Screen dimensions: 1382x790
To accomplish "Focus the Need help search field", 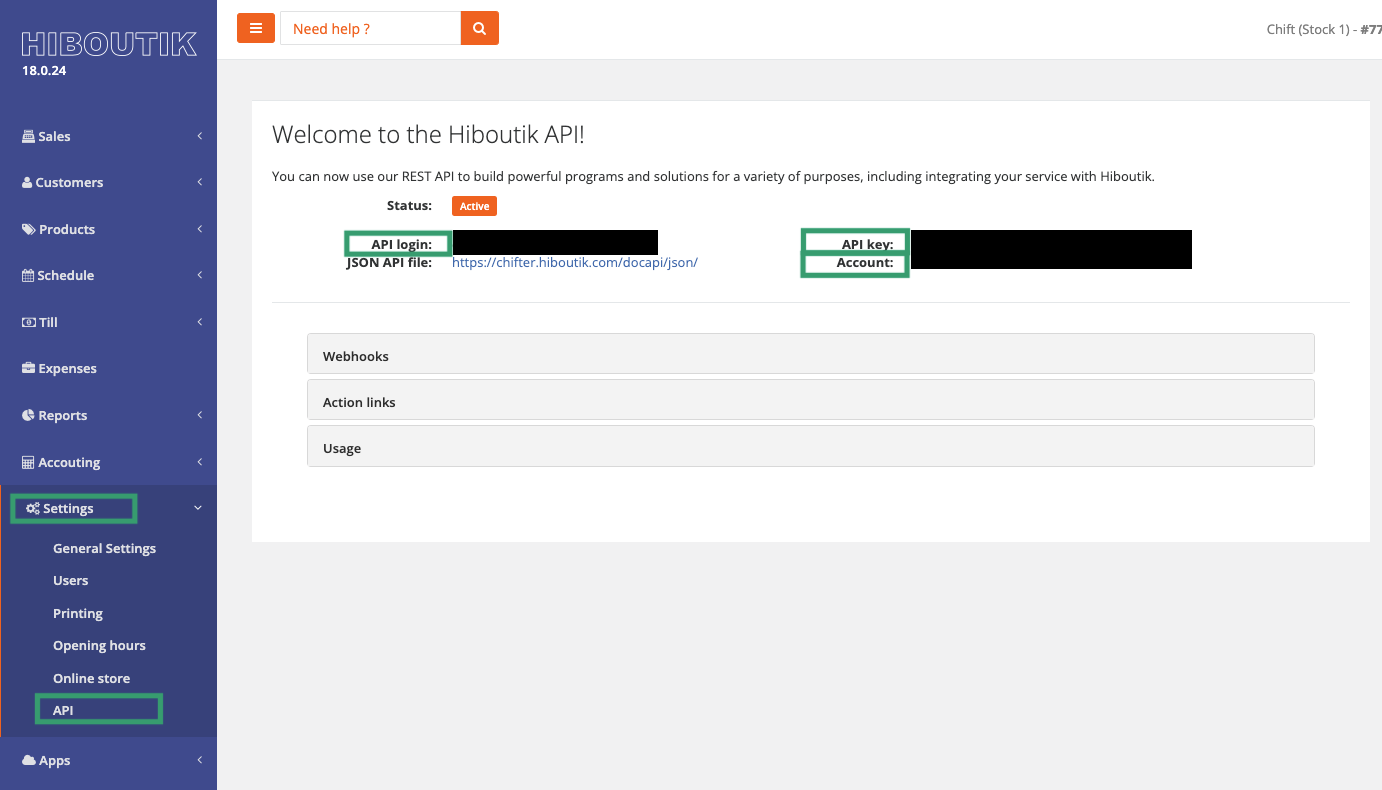I will pyautogui.click(x=370, y=28).
